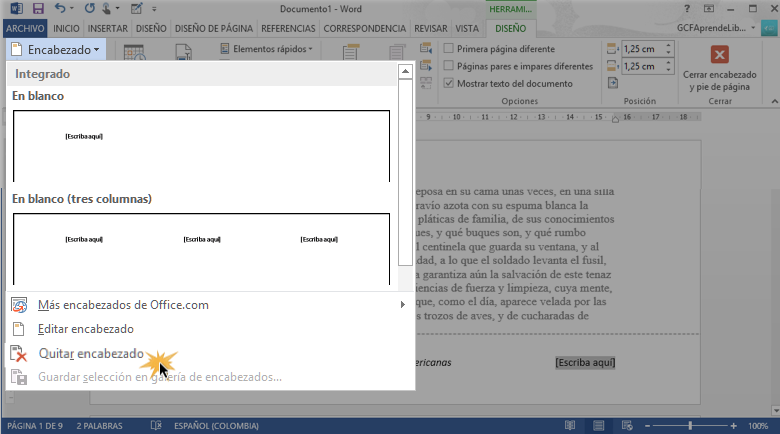
Task: Click the red Cerrar encabezado X icon
Action: click(x=718, y=55)
